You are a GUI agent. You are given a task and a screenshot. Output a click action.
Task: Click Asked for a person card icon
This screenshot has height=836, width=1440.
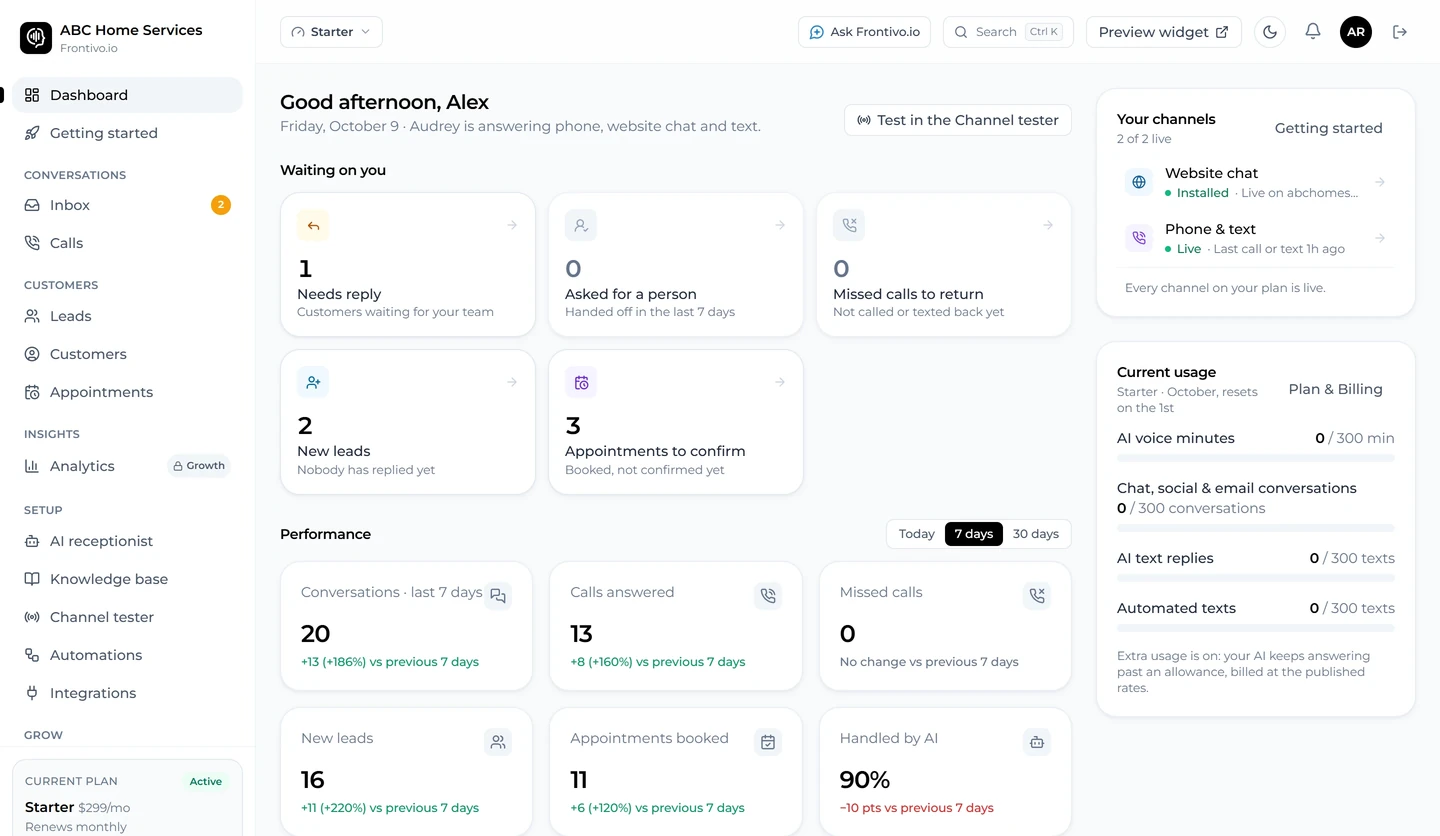[581, 225]
